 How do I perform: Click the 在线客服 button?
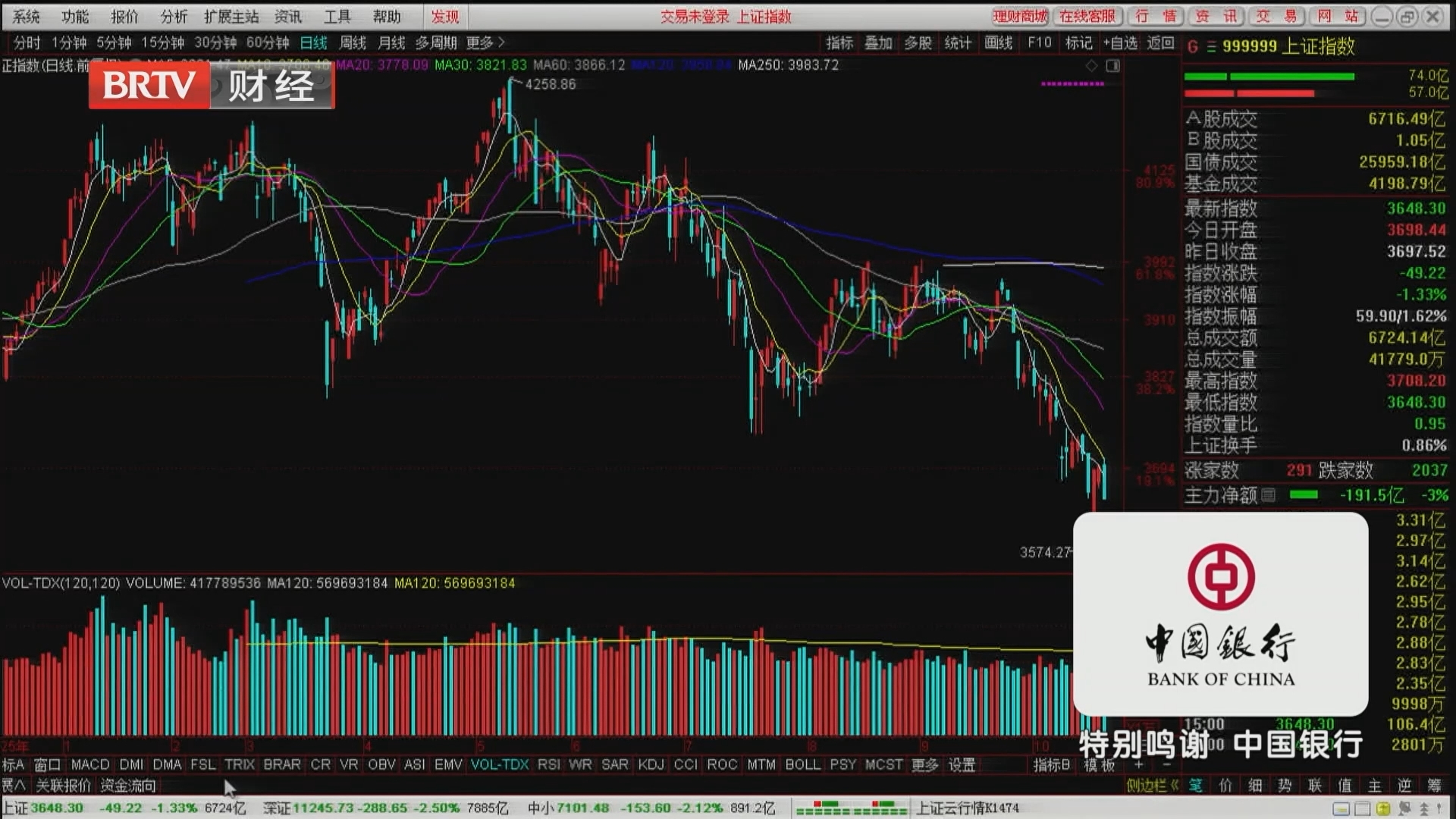1087,17
